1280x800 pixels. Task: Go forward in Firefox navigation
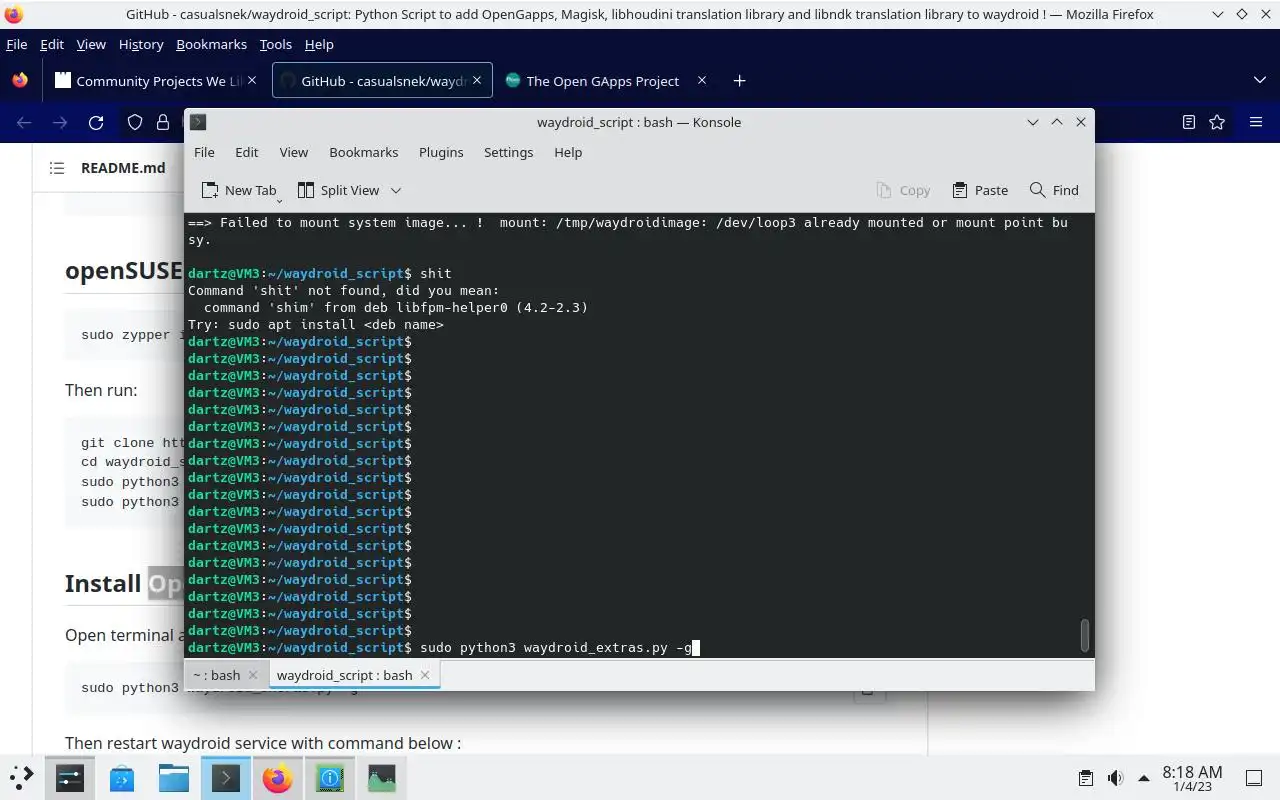point(60,122)
